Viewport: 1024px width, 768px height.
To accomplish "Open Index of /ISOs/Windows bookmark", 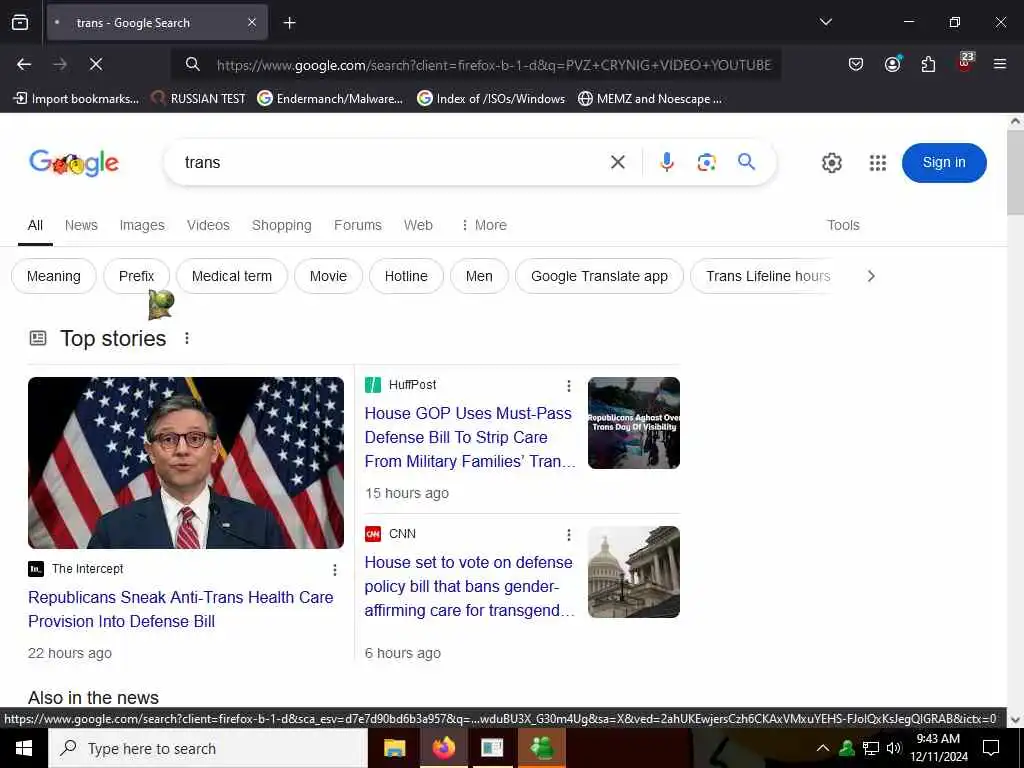I will coord(491,99).
